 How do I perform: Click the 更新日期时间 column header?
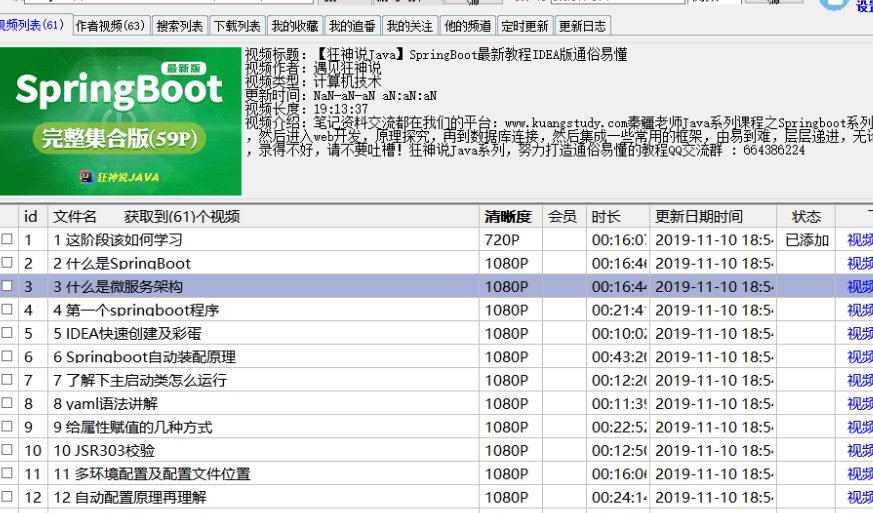699,217
